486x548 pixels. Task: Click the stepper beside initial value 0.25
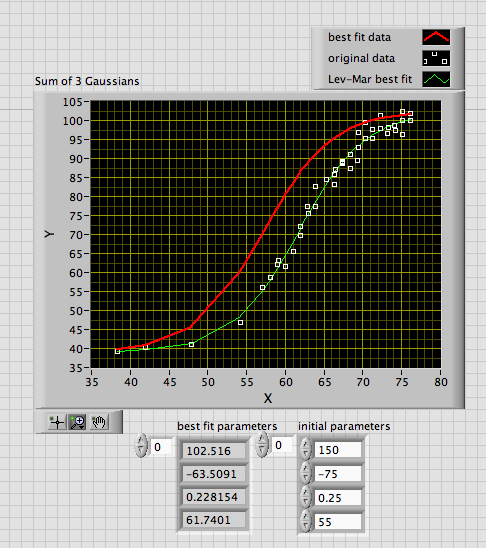(306, 497)
